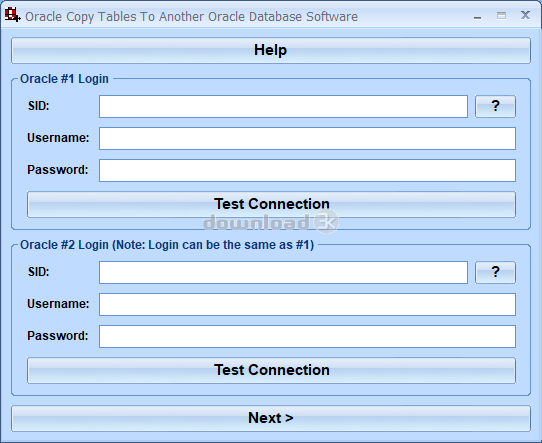Close the Oracle Copy Tables window
Image resolution: width=542 pixels, height=443 pixels.
(525, 15)
